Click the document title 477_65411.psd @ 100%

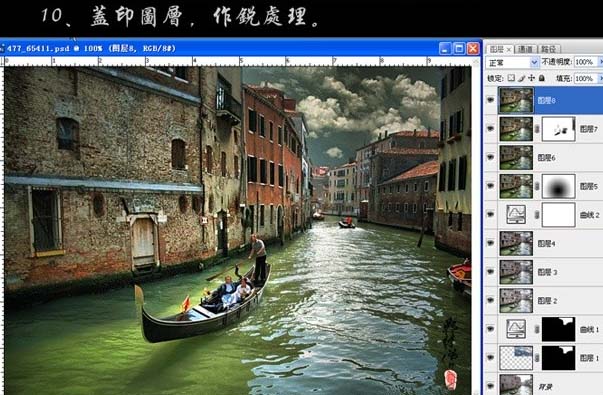point(55,48)
